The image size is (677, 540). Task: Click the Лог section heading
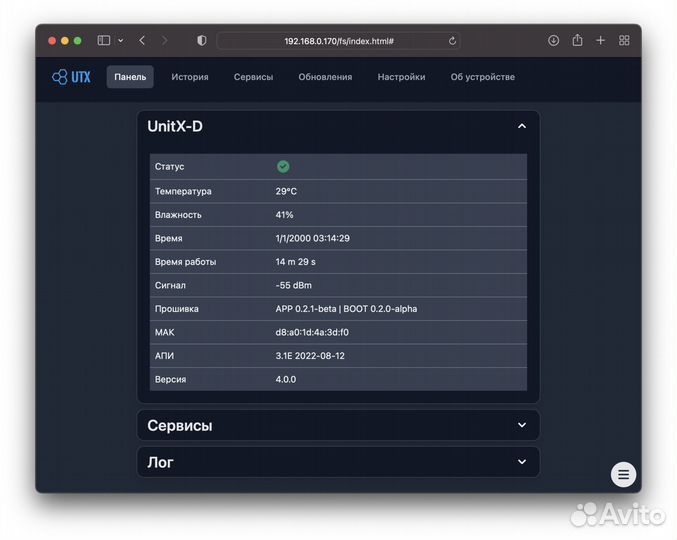pos(160,463)
